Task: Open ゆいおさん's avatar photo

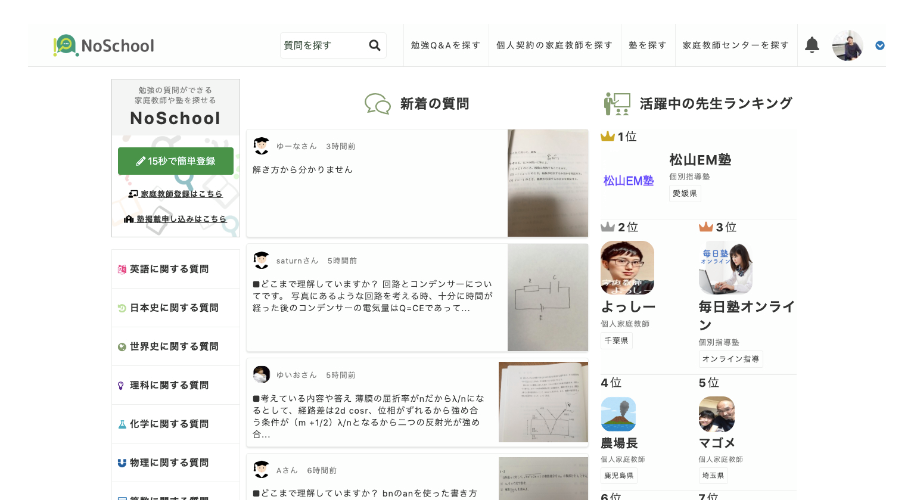Action: pos(261,375)
